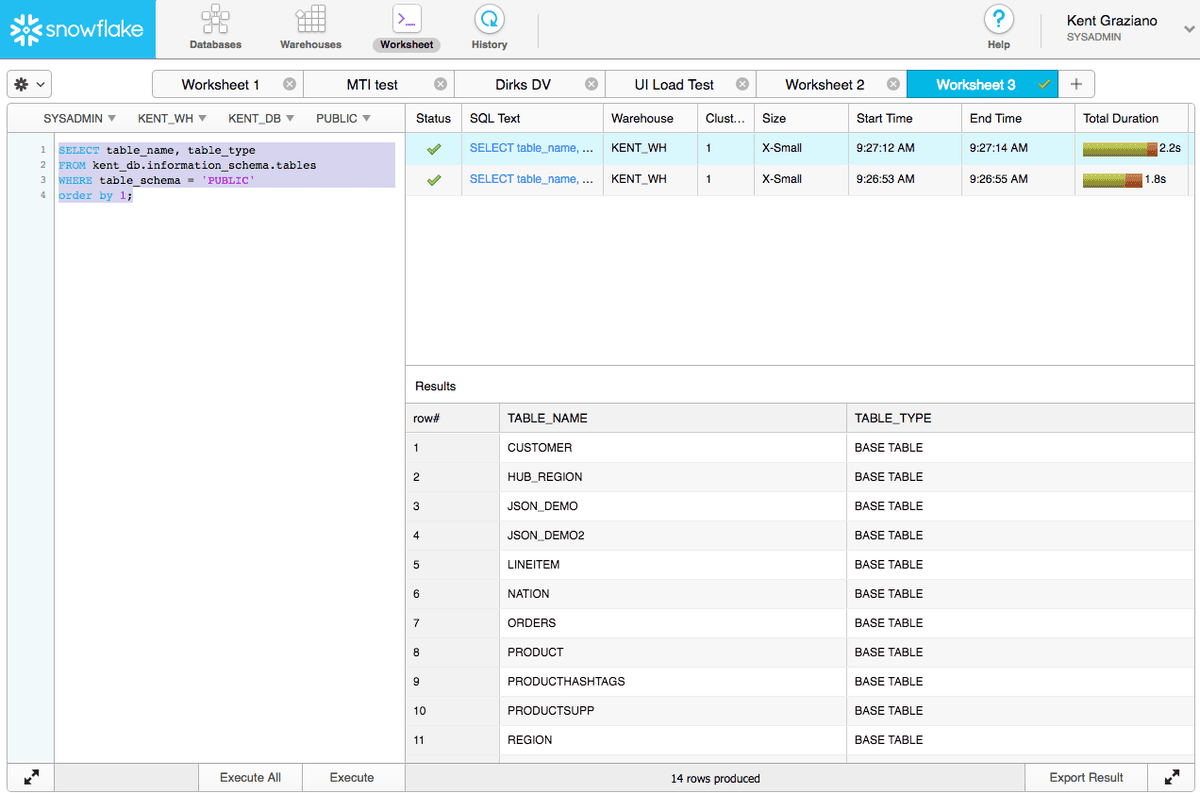Select the Worksheet 3 tab

coord(976,84)
